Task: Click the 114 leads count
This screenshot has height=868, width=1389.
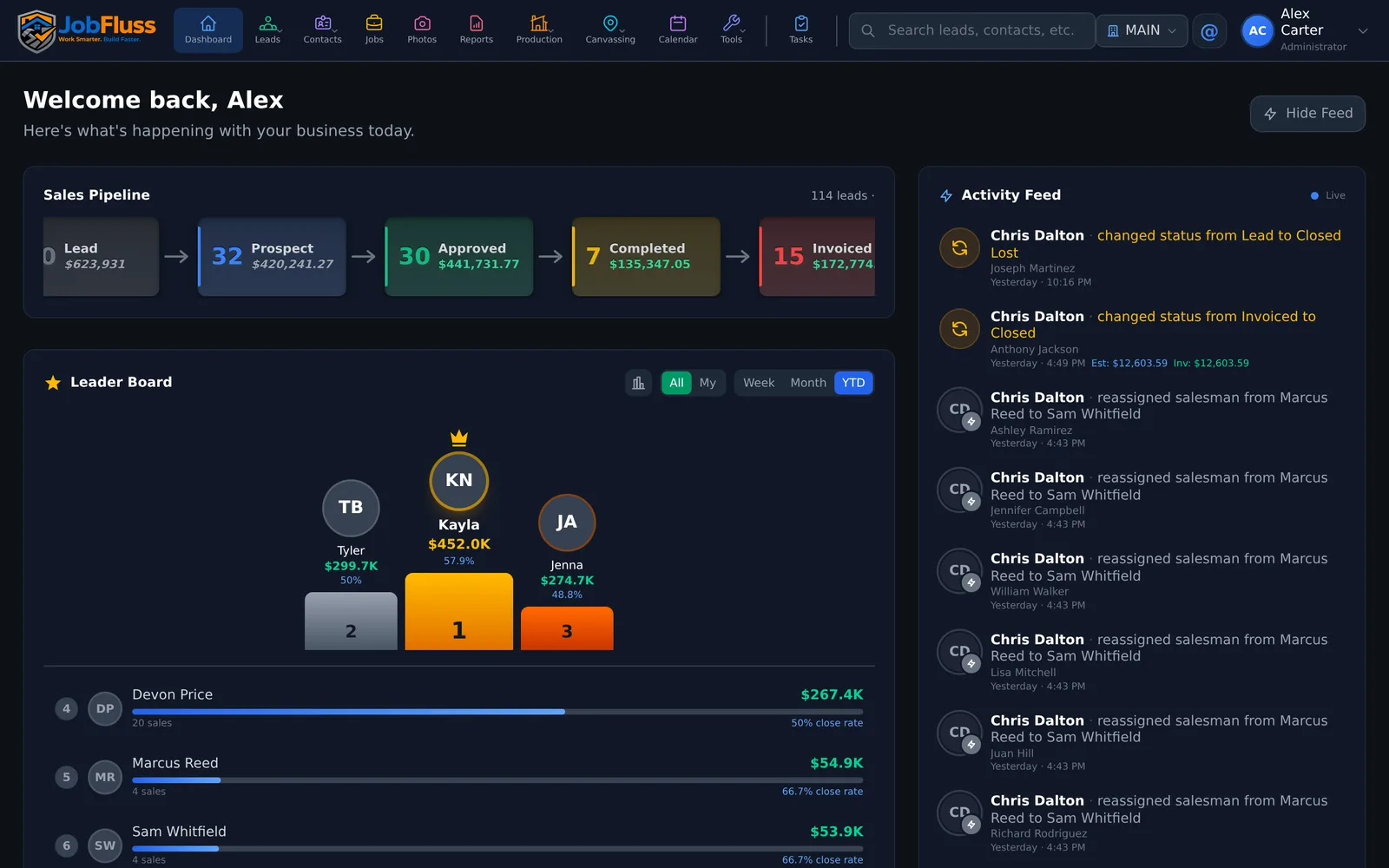Action: tap(839, 195)
